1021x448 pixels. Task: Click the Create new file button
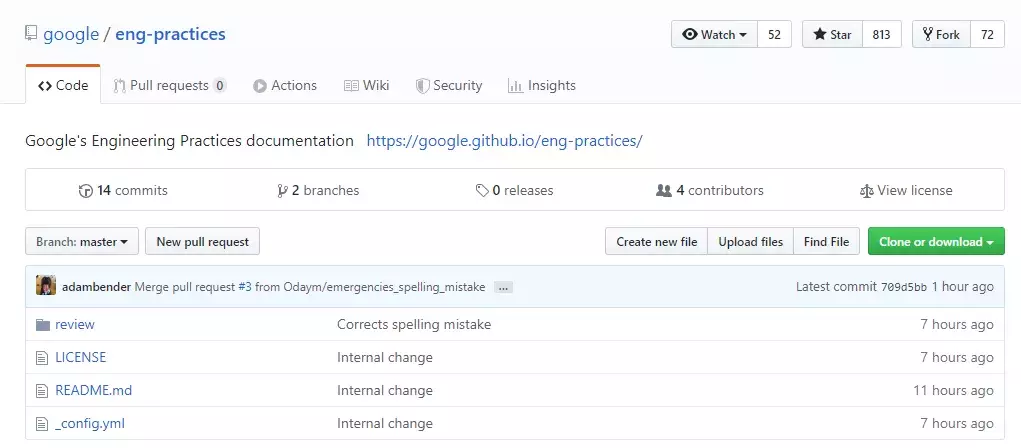656,242
